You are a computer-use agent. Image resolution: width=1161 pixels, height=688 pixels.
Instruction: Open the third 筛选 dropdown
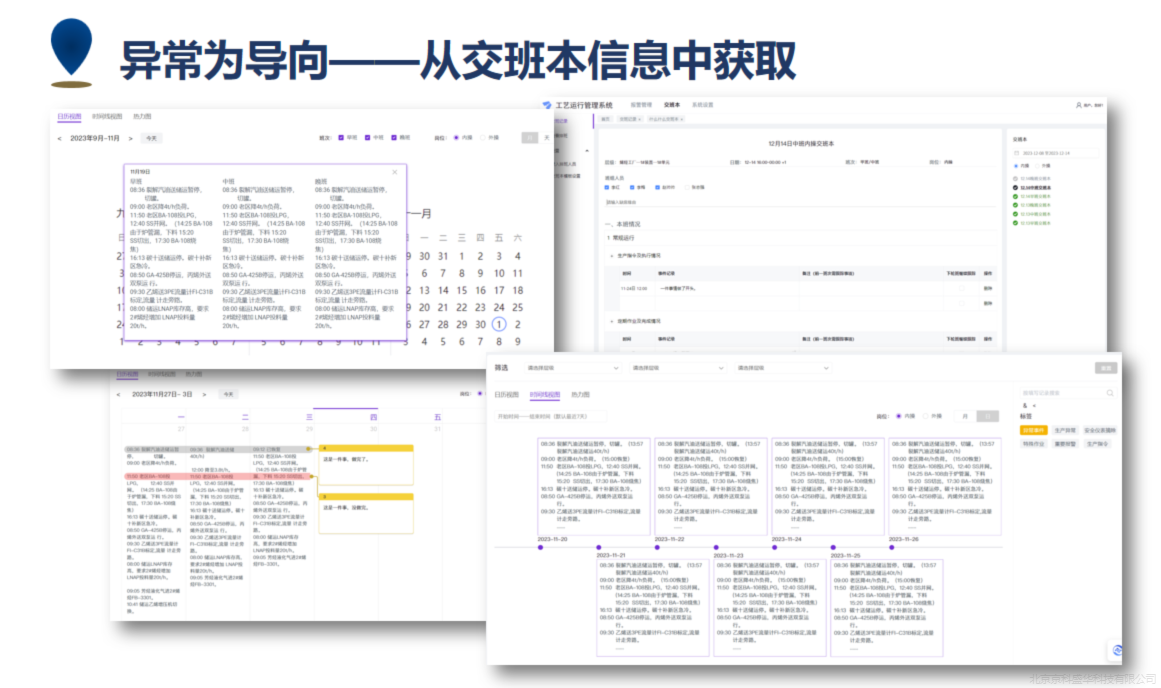(x=783, y=368)
